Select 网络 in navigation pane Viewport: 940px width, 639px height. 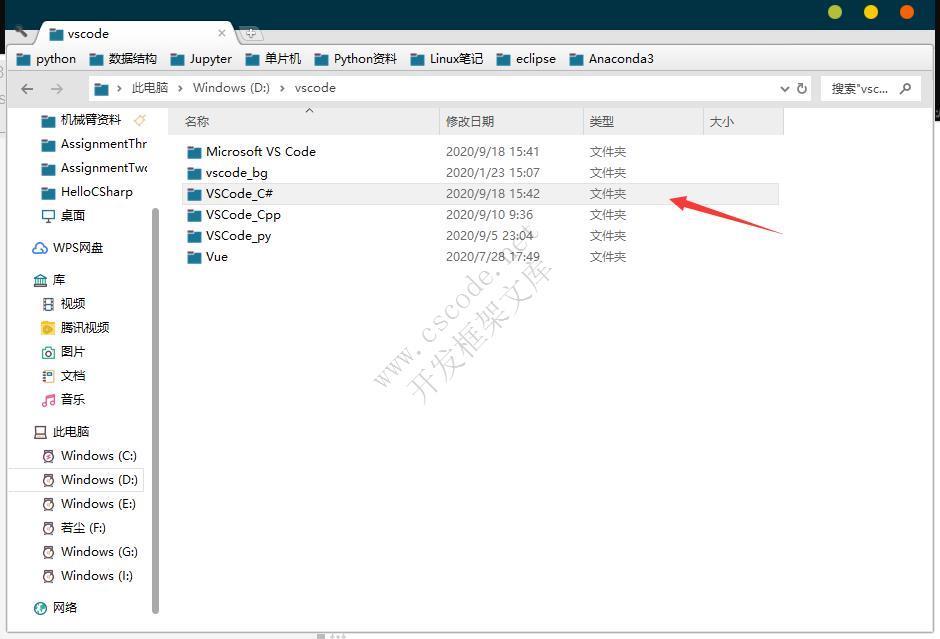(56, 607)
